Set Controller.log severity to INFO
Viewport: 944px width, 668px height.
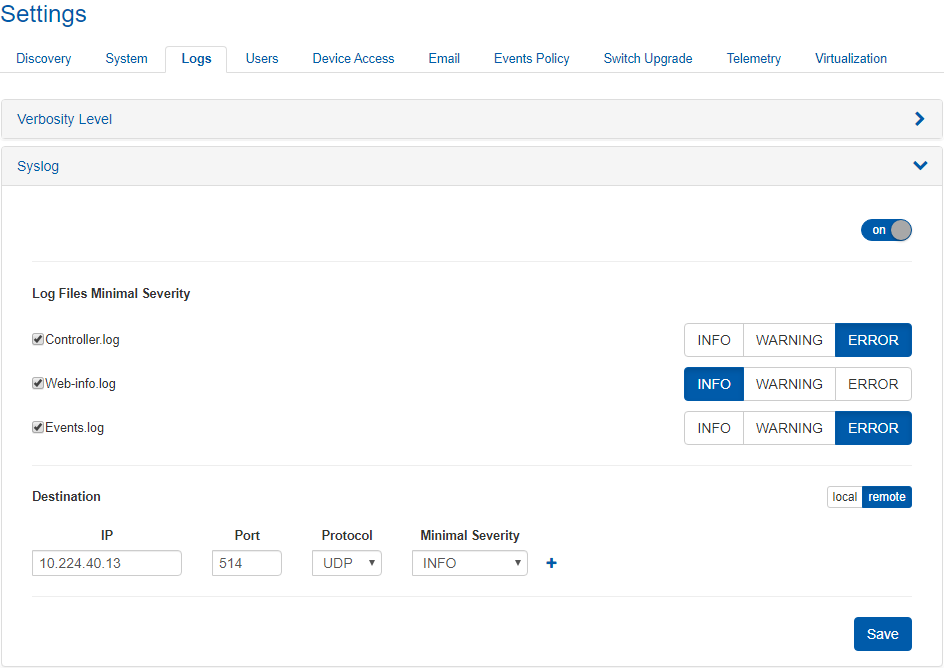[x=713, y=340]
